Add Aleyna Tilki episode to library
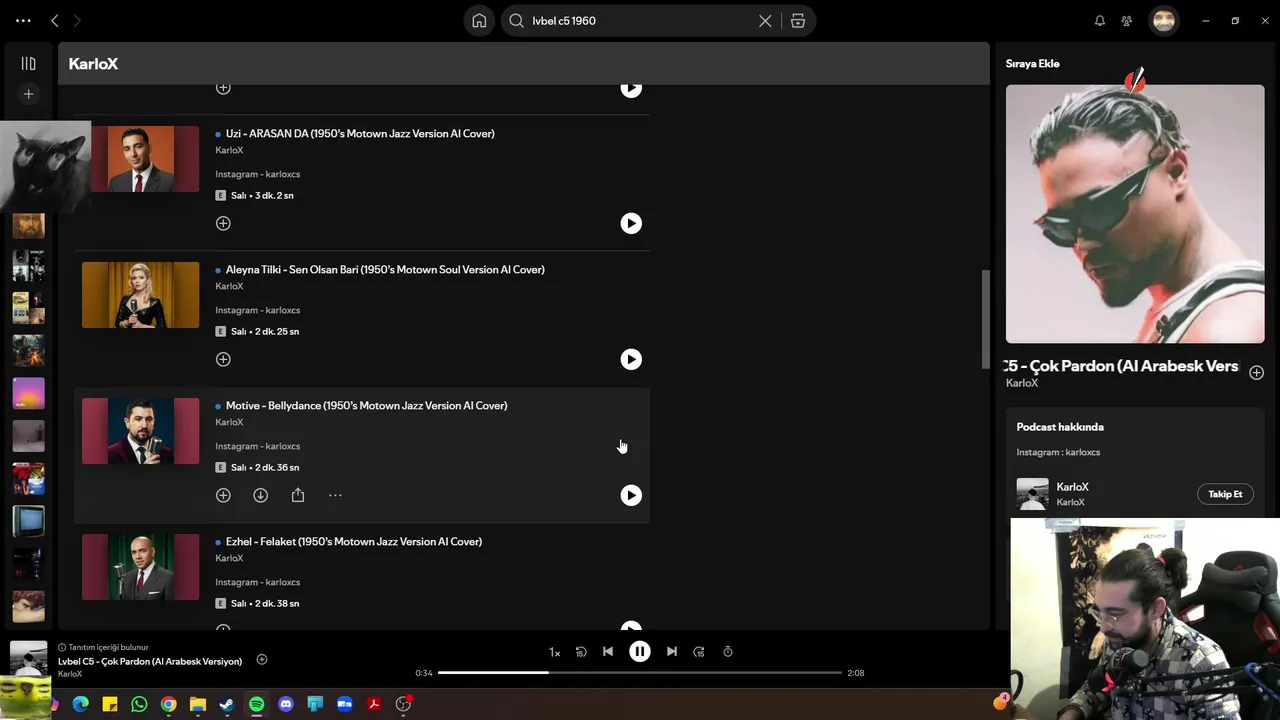This screenshot has width=1280, height=720. pyautogui.click(x=223, y=359)
